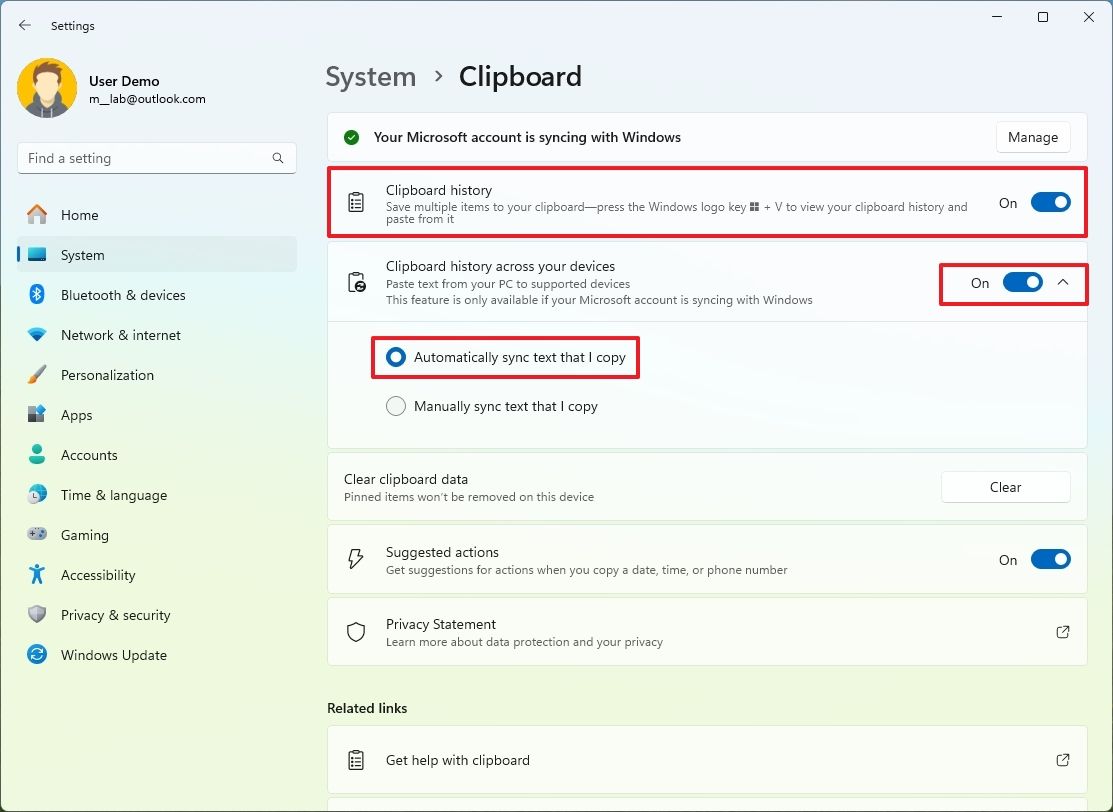Select the Accounts icon

39,455
